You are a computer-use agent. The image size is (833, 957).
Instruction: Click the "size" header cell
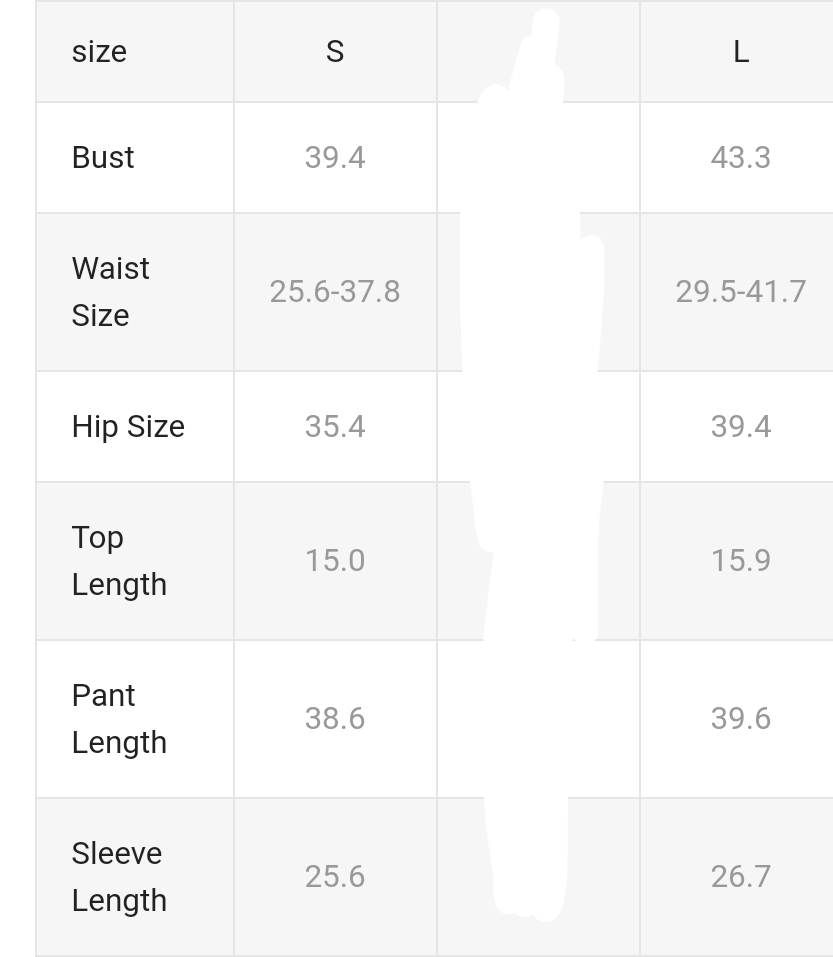click(99, 52)
